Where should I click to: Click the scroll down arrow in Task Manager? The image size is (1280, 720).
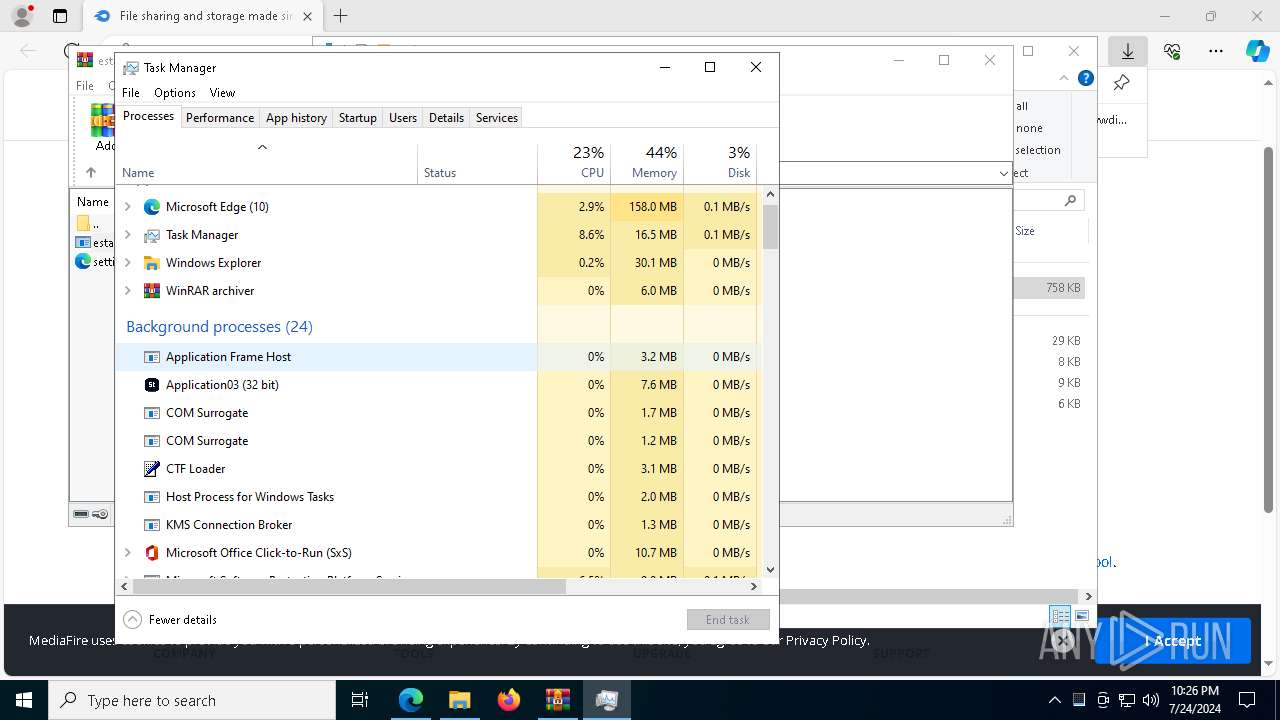tap(770, 570)
